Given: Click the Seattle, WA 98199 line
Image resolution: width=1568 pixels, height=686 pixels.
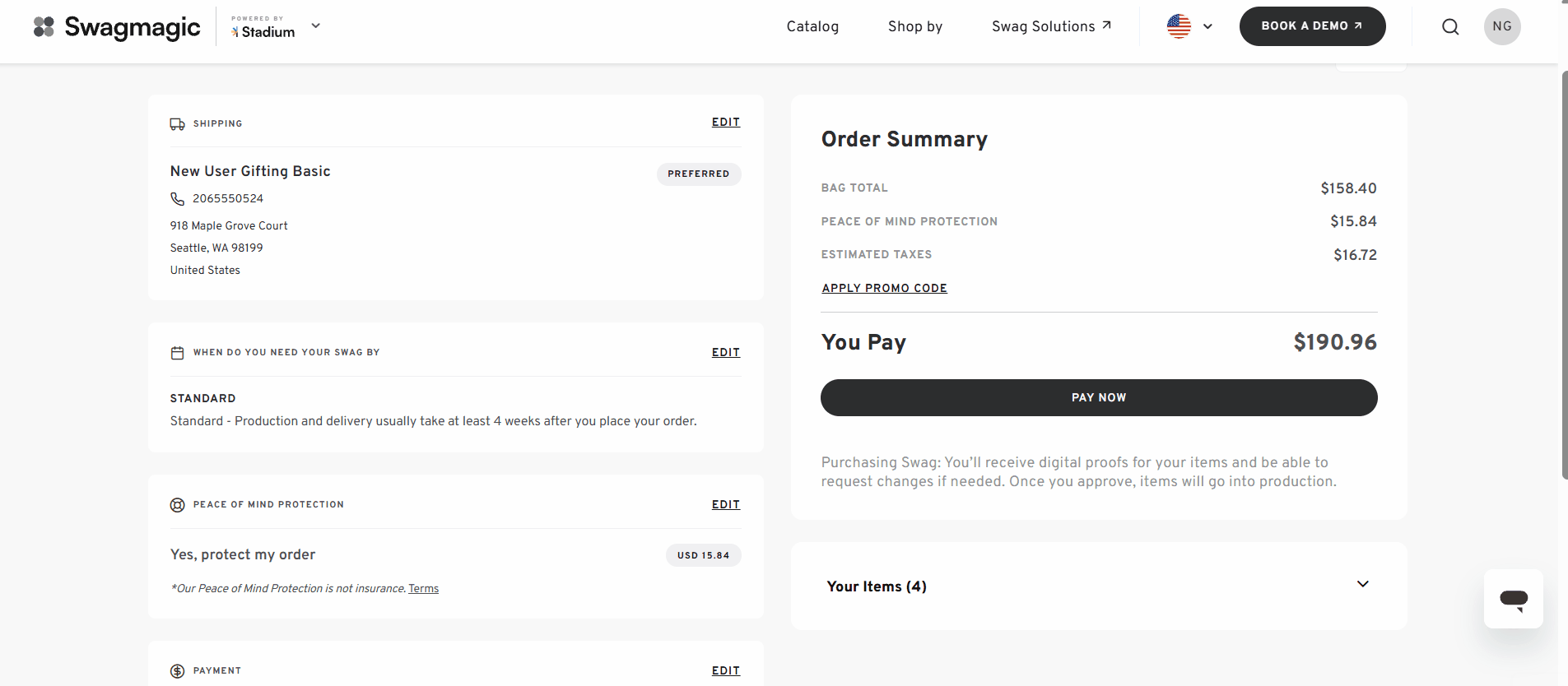Looking at the screenshot, I should pos(216,248).
